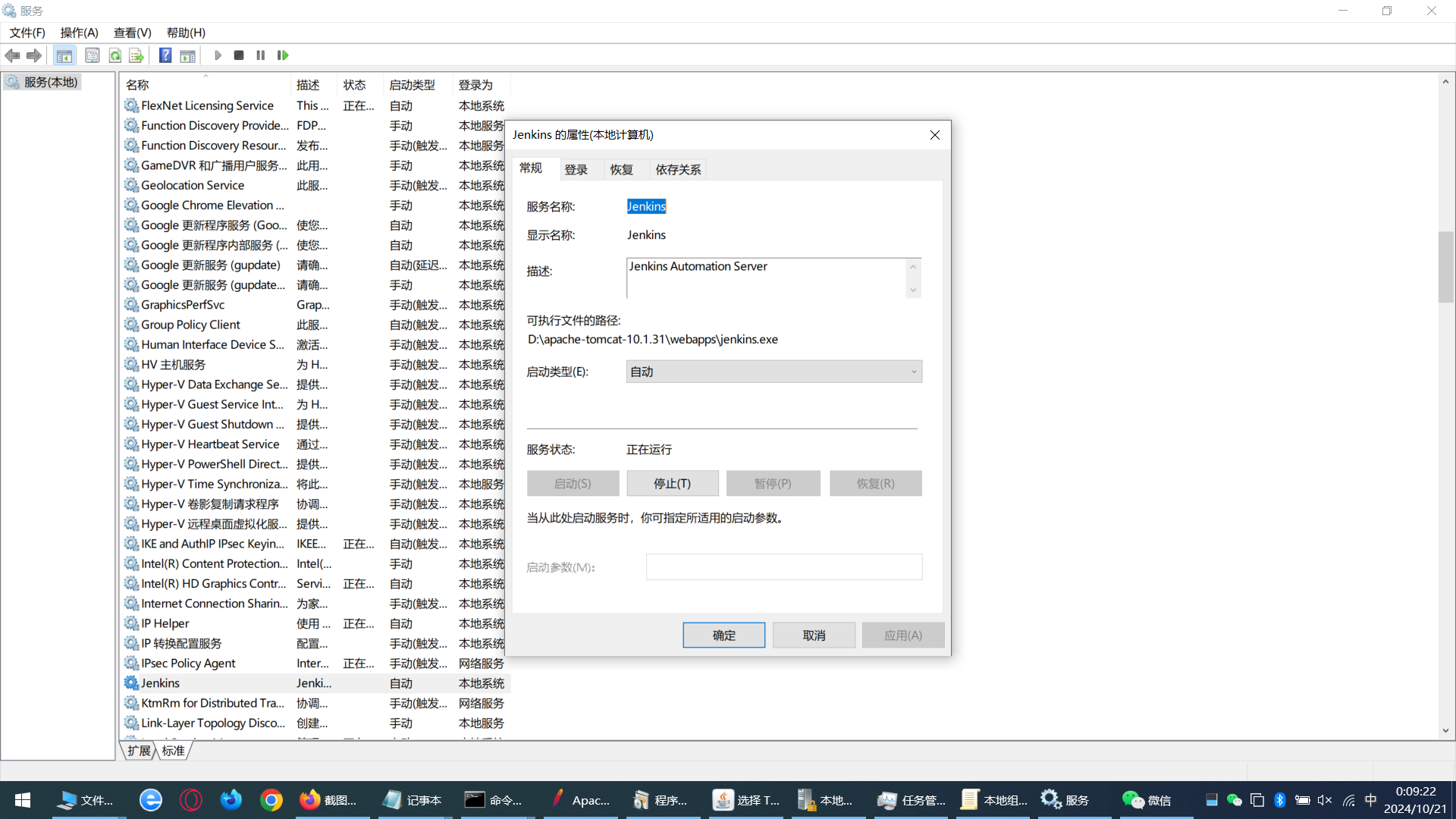This screenshot has height=819, width=1456.
Task: Click the 停止(T) button
Action: 672,484
